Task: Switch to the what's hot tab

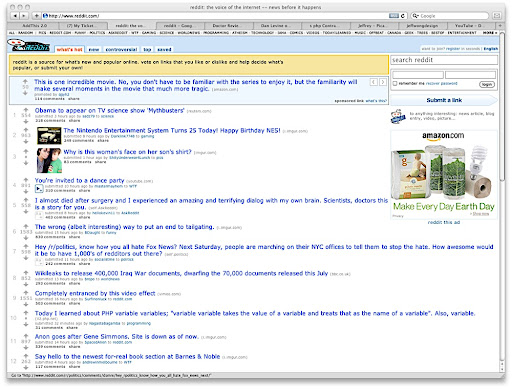Action: click(x=69, y=49)
